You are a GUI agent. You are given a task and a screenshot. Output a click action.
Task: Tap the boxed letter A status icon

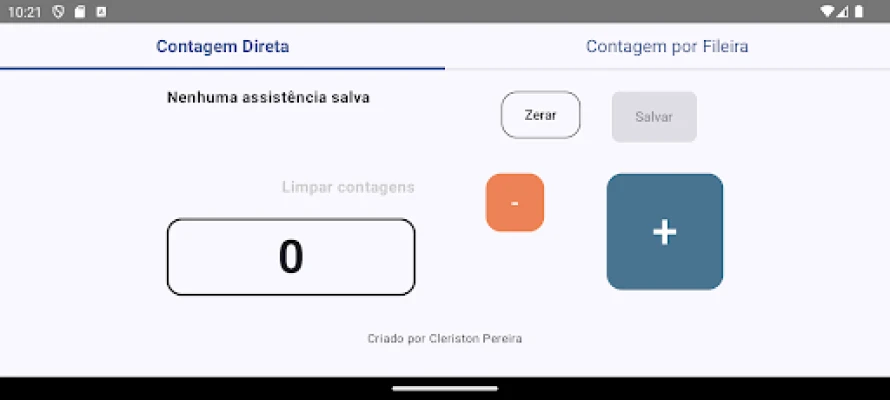click(x=101, y=12)
